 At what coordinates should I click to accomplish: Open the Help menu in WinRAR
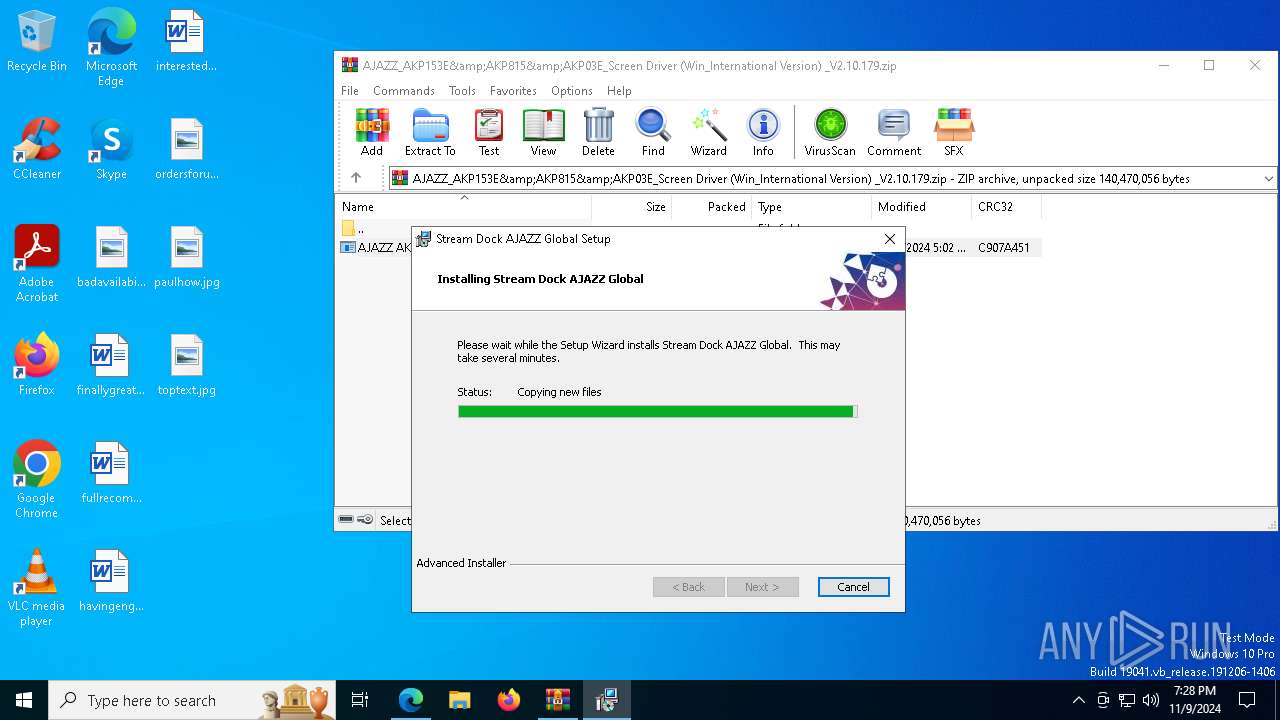coord(619,90)
